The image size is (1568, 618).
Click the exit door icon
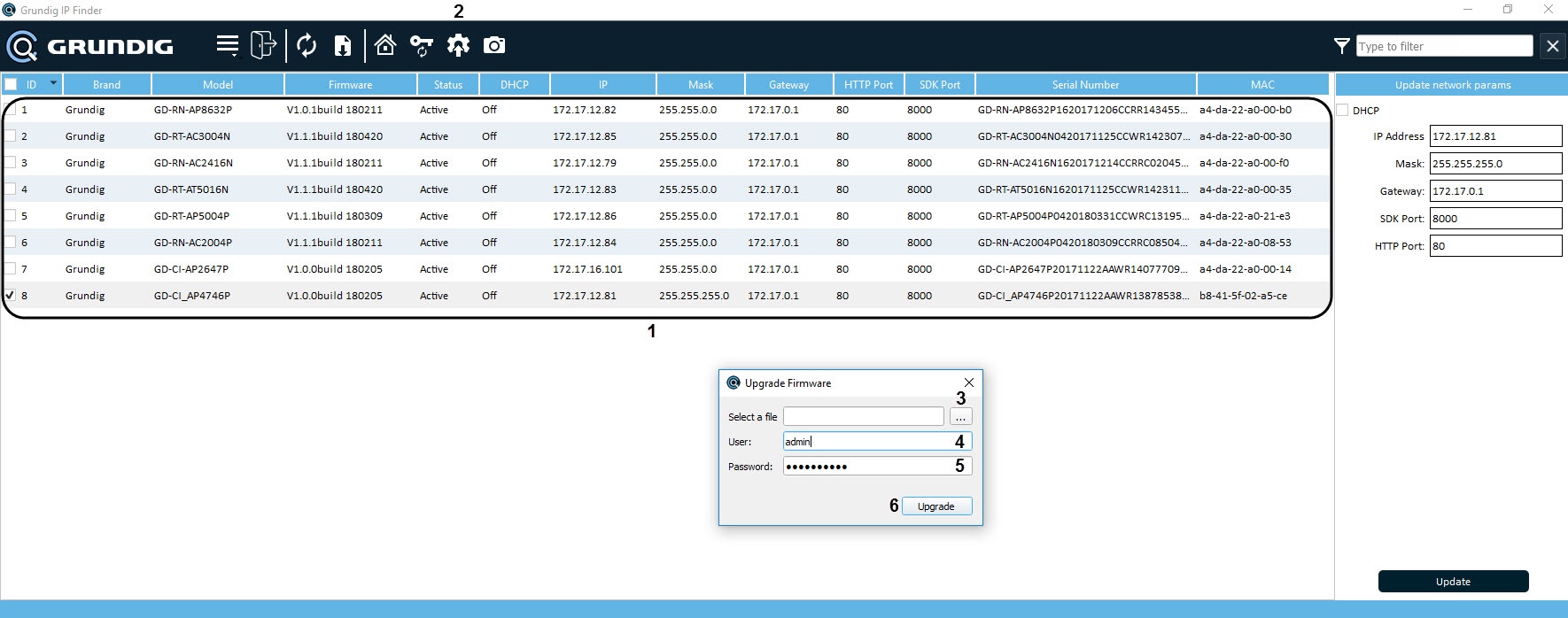263,45
